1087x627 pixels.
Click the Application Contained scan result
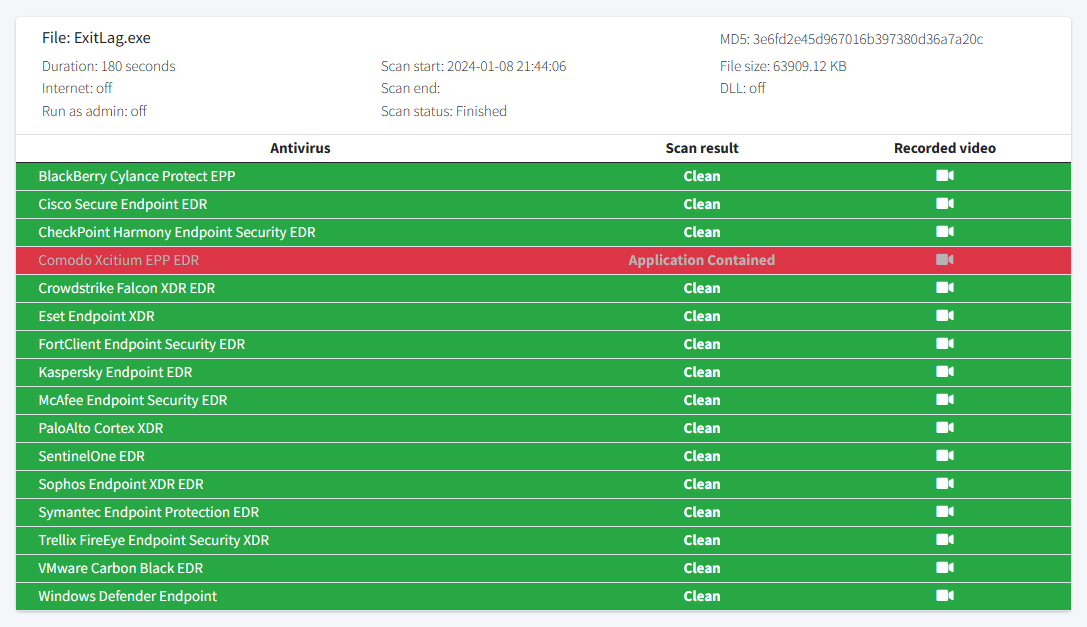pos(702,260)
